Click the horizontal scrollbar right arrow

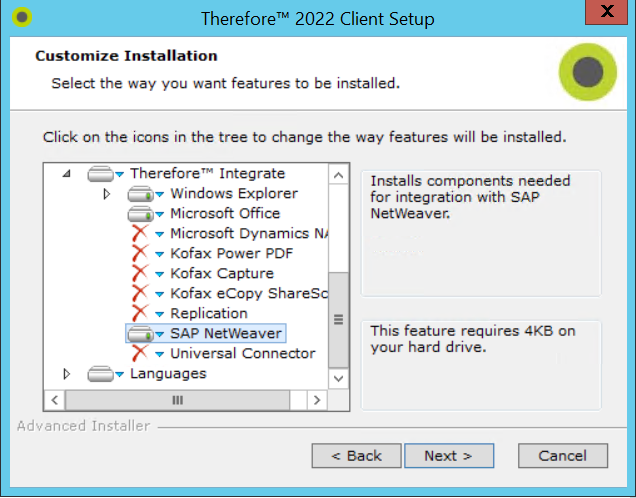pos(317,400)
